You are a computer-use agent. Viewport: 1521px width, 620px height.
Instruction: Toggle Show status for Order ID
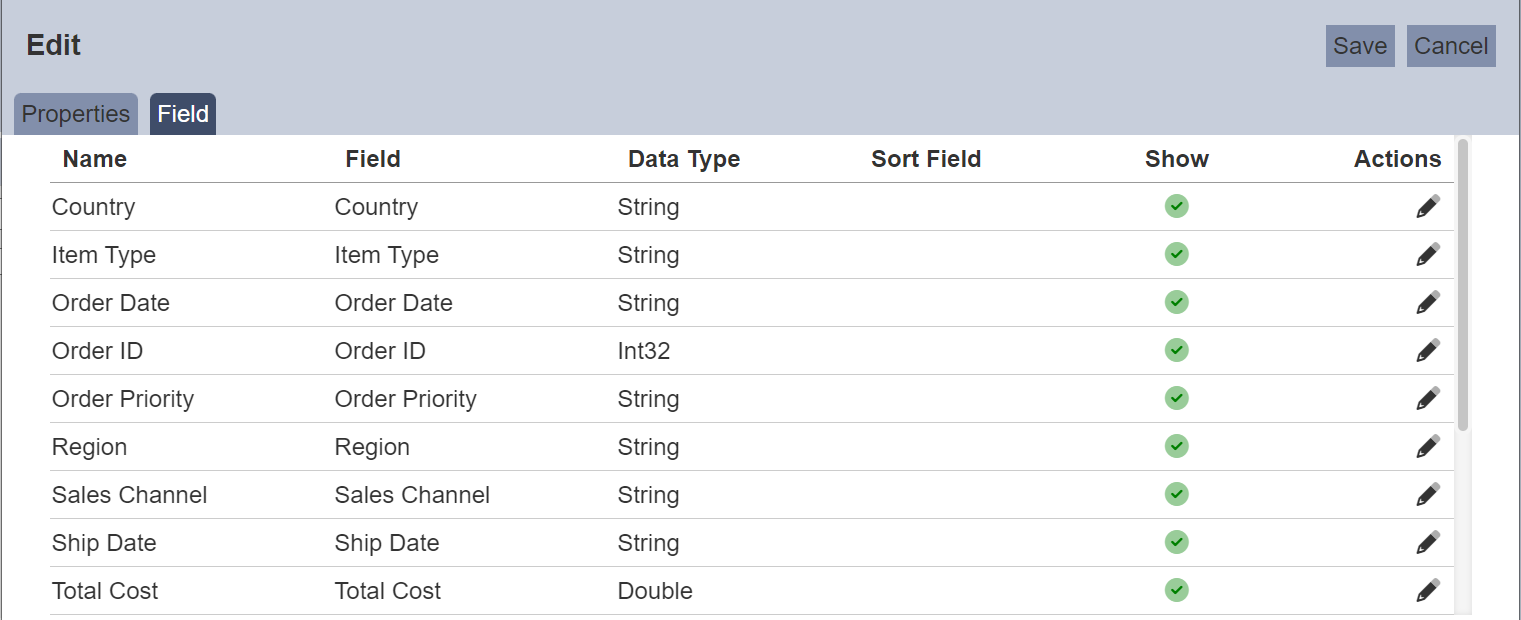pos(1177,350)
